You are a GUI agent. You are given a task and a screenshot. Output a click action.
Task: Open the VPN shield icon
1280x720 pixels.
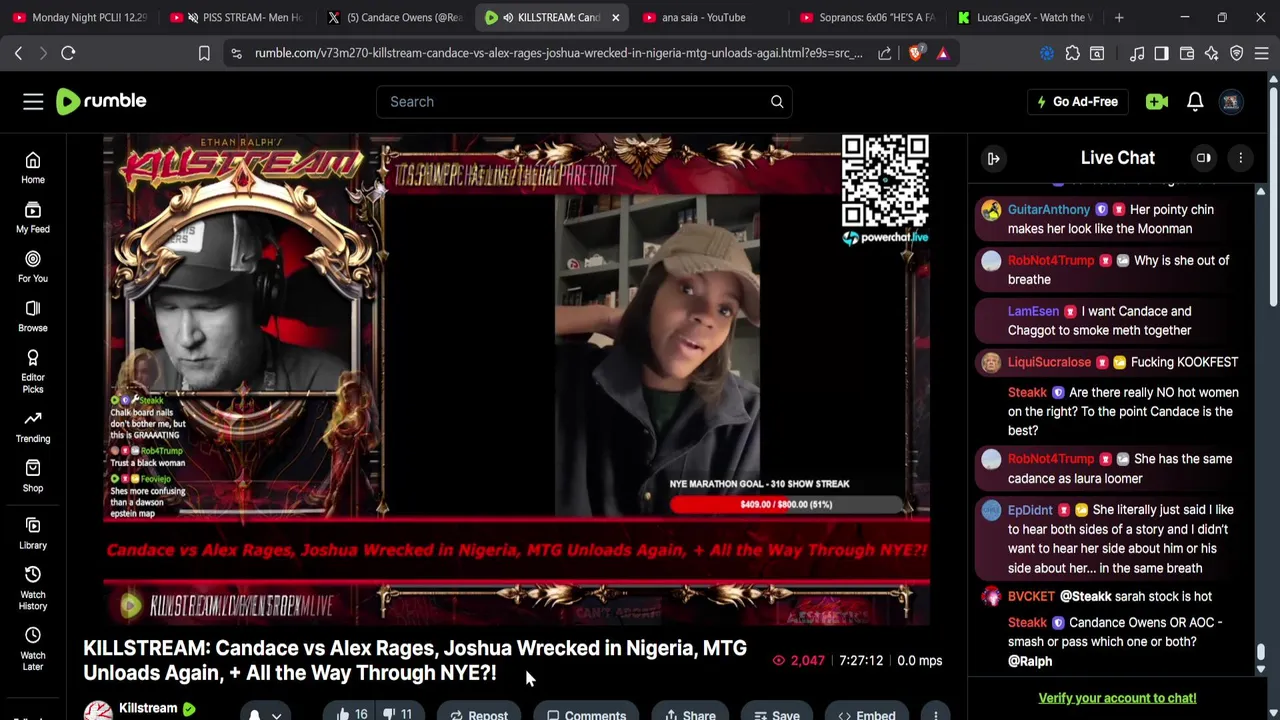[1237, 53]
